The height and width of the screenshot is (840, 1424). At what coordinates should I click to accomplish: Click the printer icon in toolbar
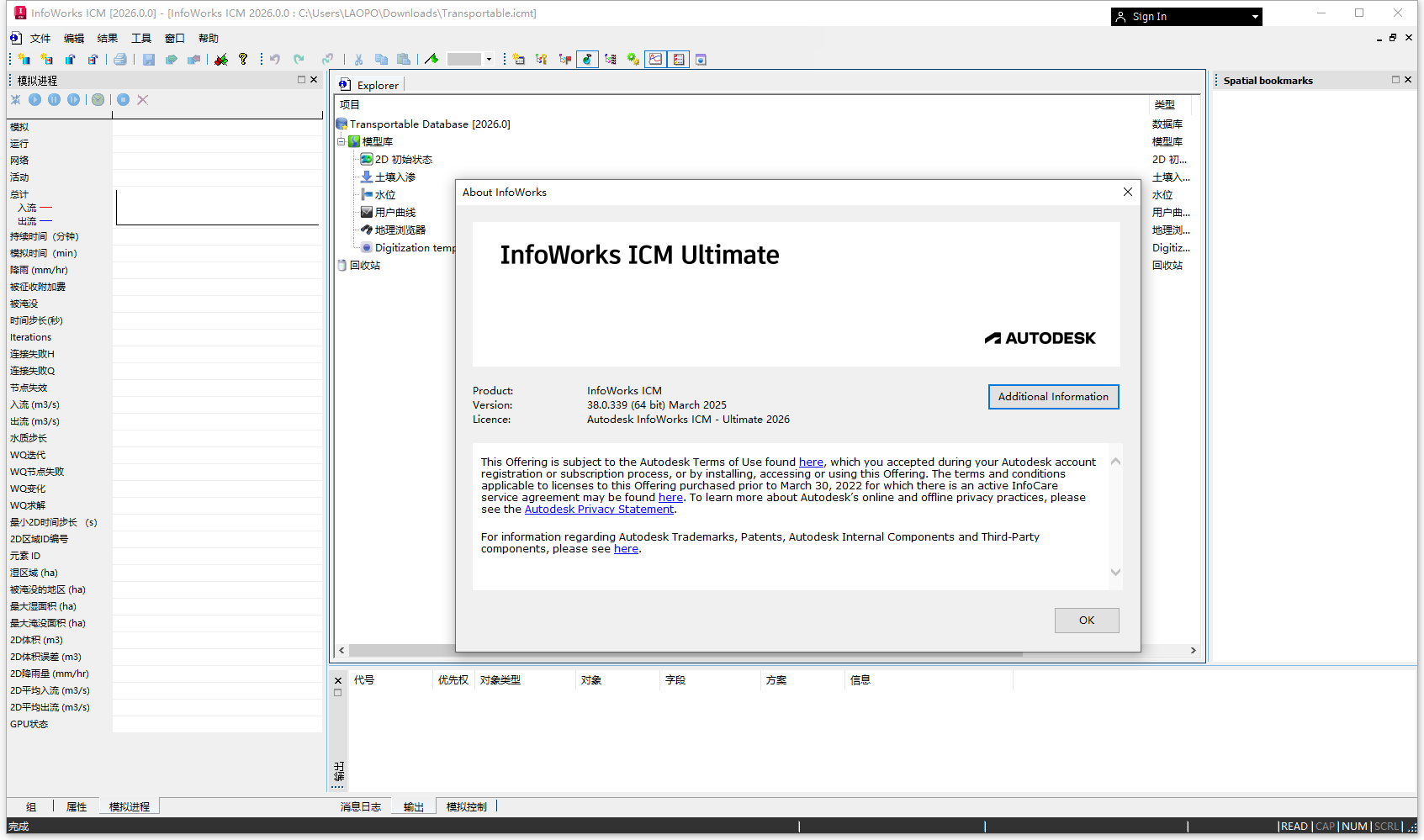(x=120, y=59)
